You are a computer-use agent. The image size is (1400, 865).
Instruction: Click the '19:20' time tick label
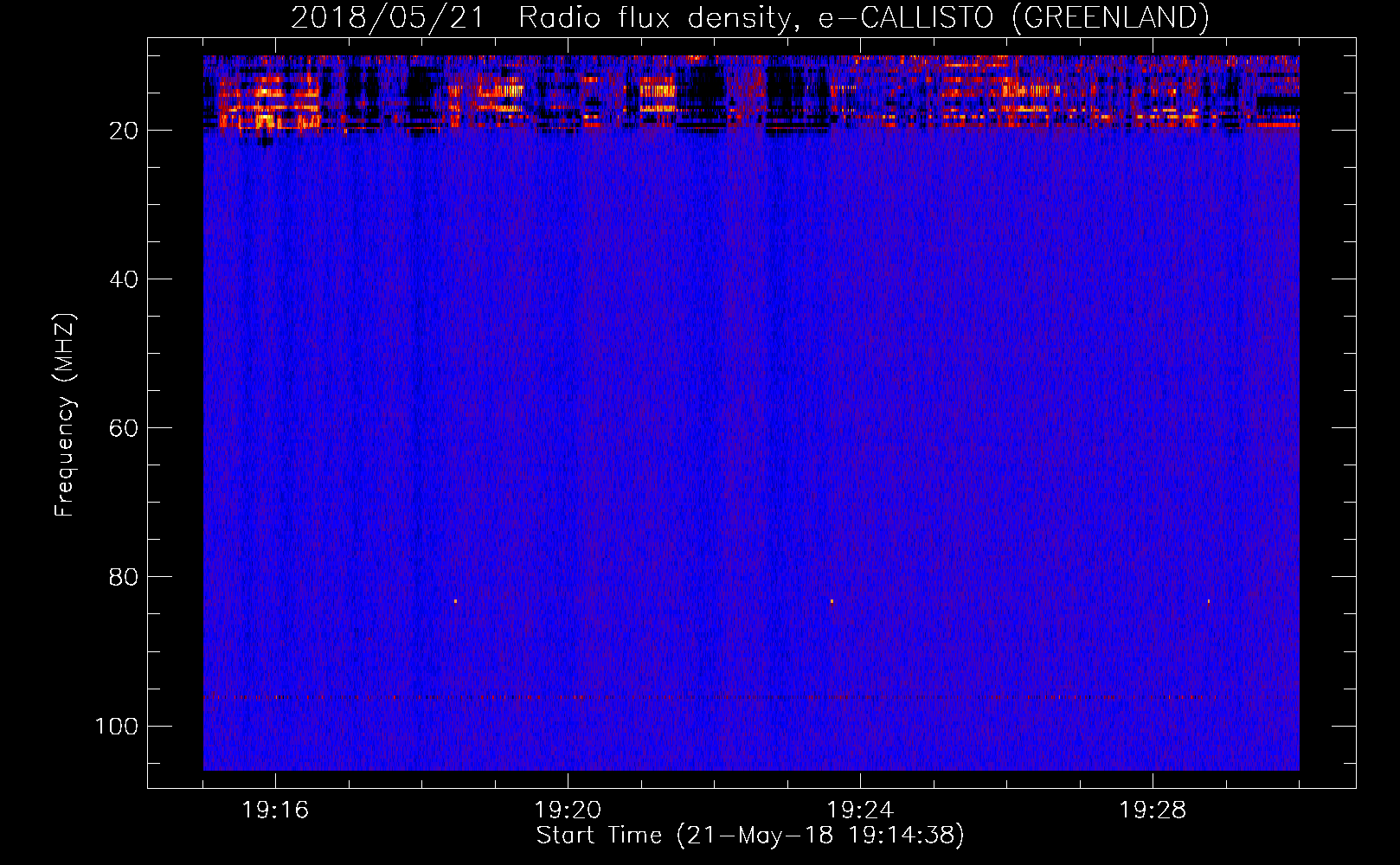click(568, 811)
